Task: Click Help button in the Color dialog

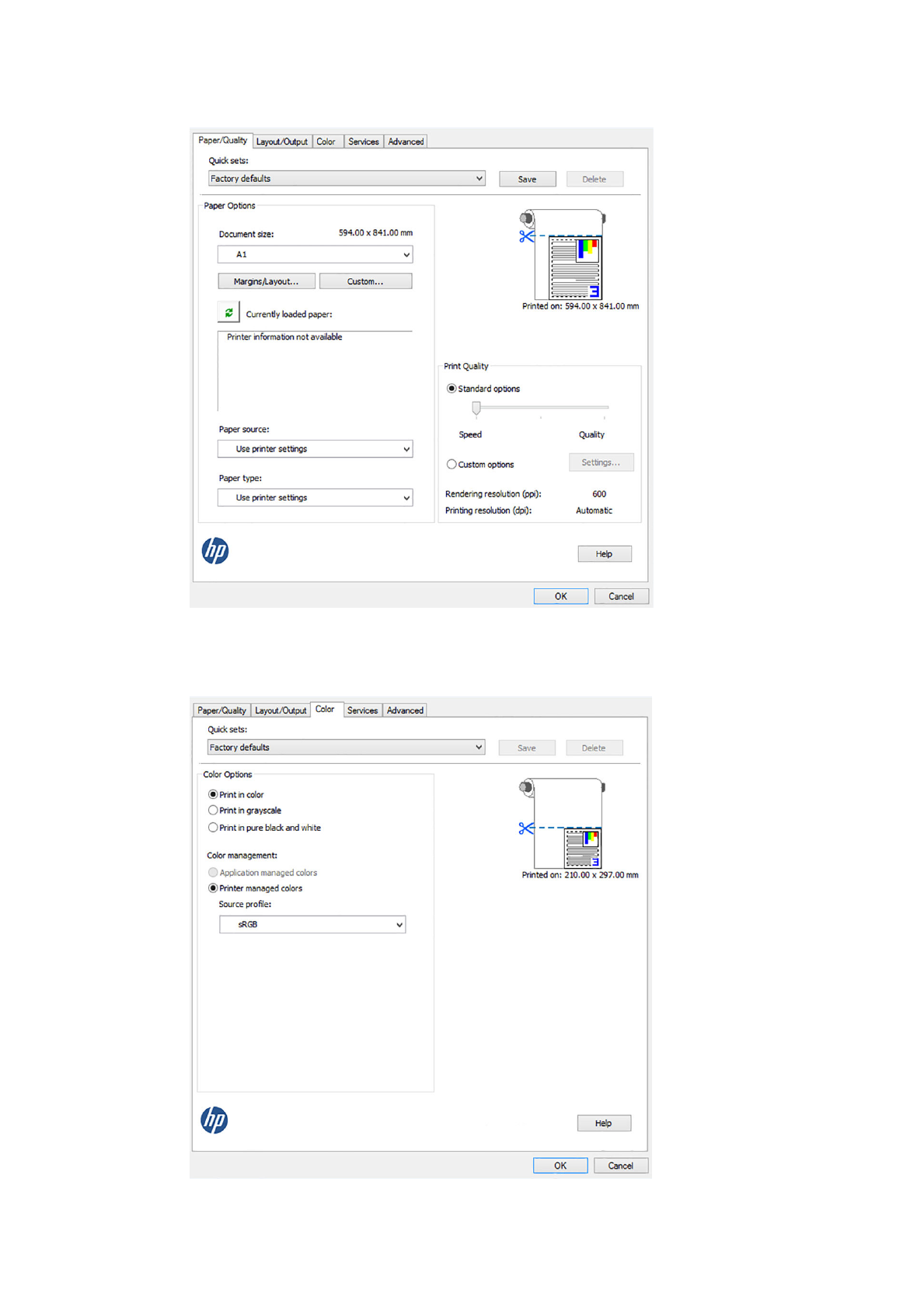Action: (603, 1123)
